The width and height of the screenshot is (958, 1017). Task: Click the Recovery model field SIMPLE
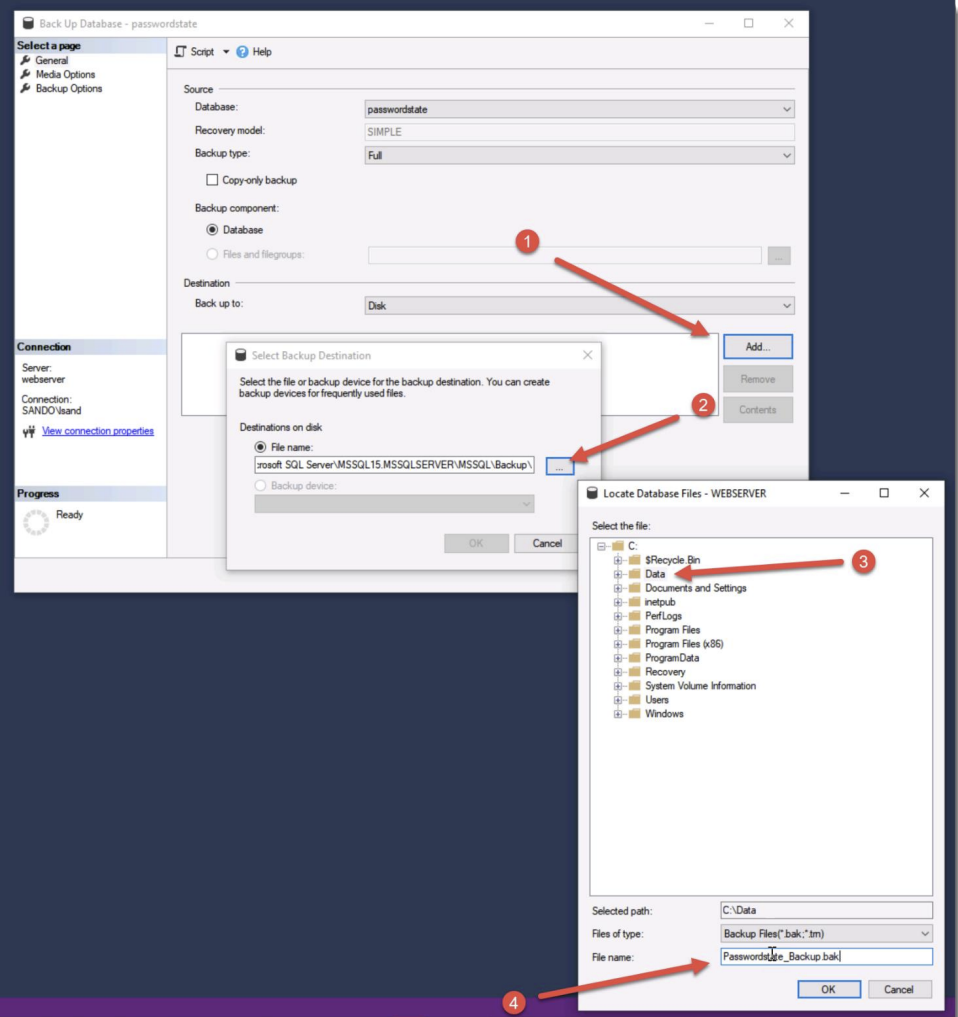click(579, 132)
